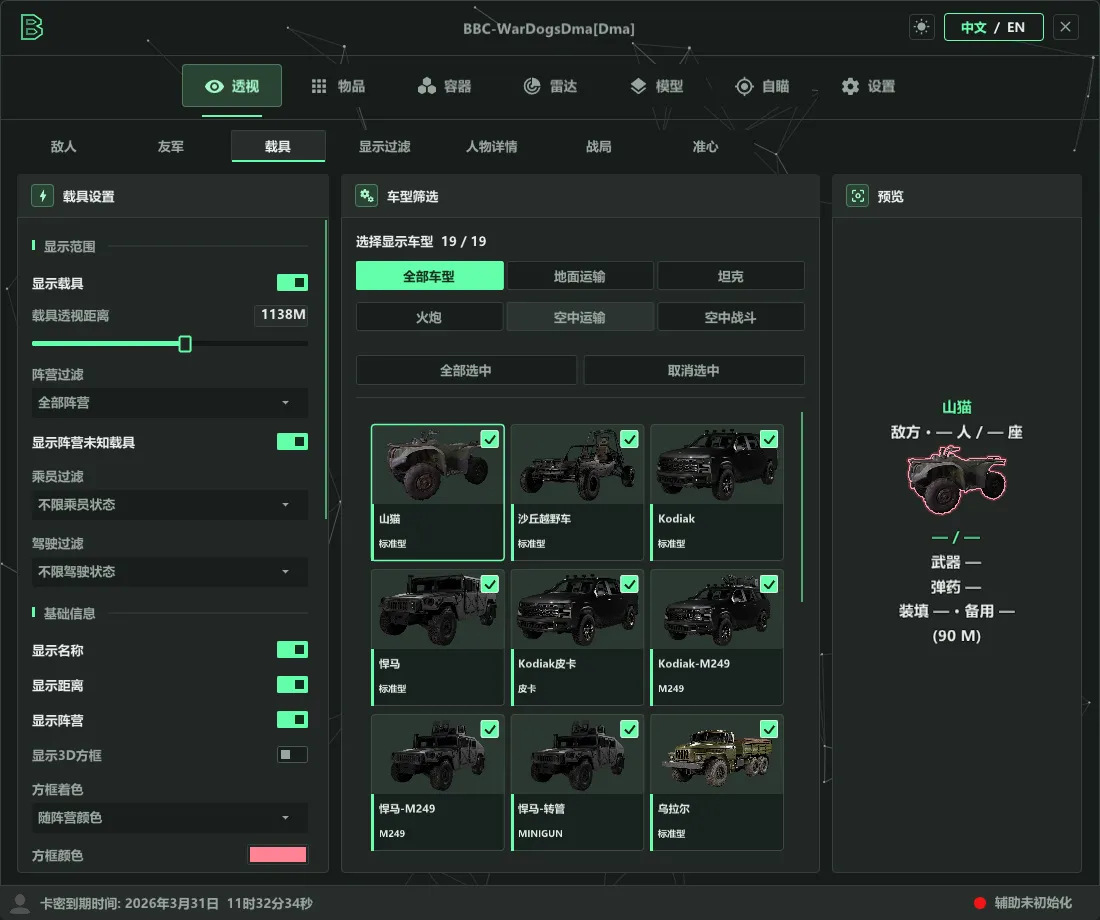Open the 驾驶过滤 不限驾驶状态 dropdown
The image size is (1100, 920).
click(170, 572)
